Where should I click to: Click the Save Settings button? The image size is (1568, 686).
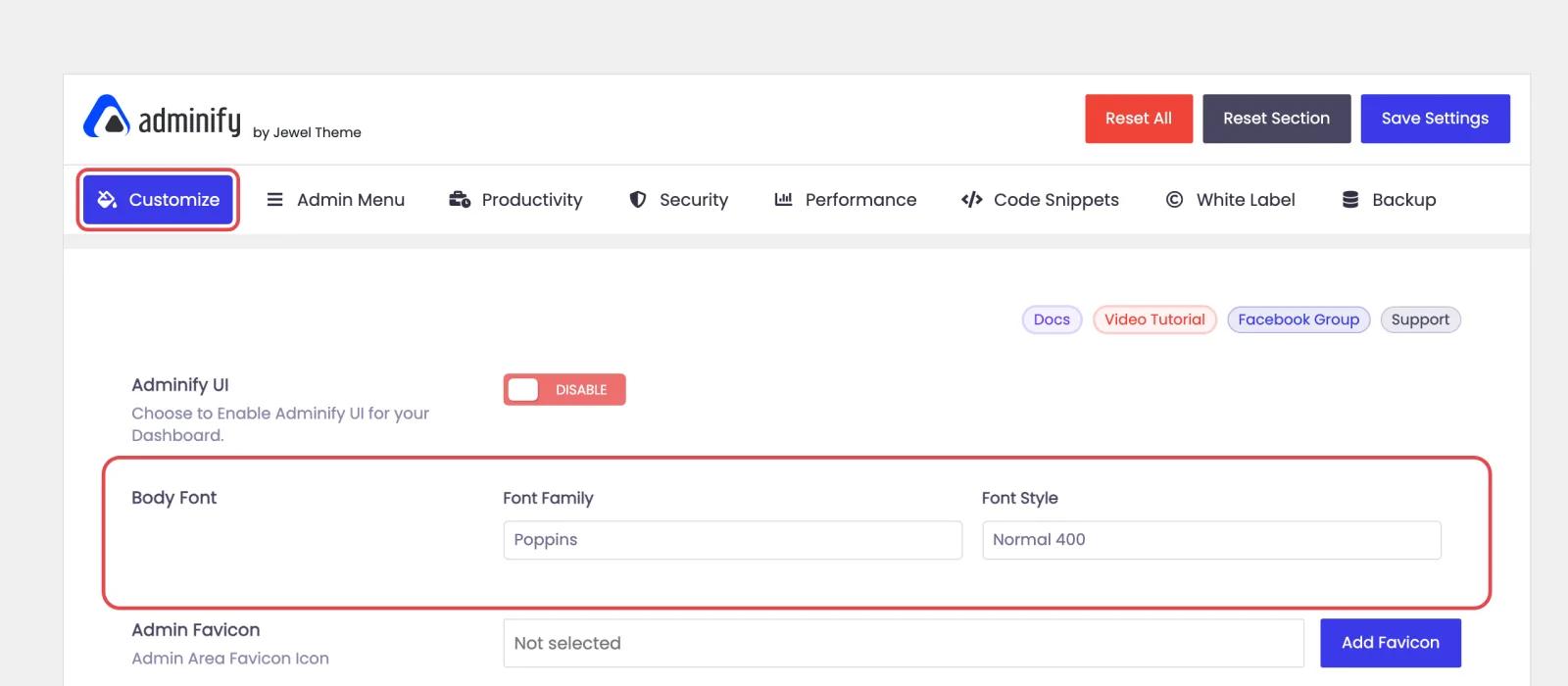(x=1435, y=119)
